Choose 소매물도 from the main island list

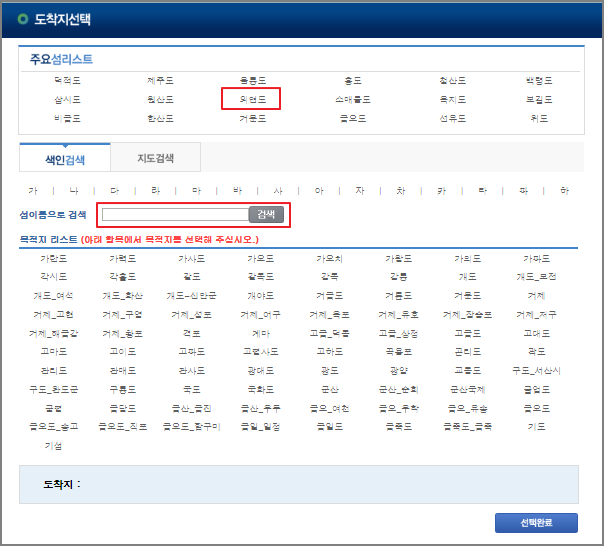point(353,99)
